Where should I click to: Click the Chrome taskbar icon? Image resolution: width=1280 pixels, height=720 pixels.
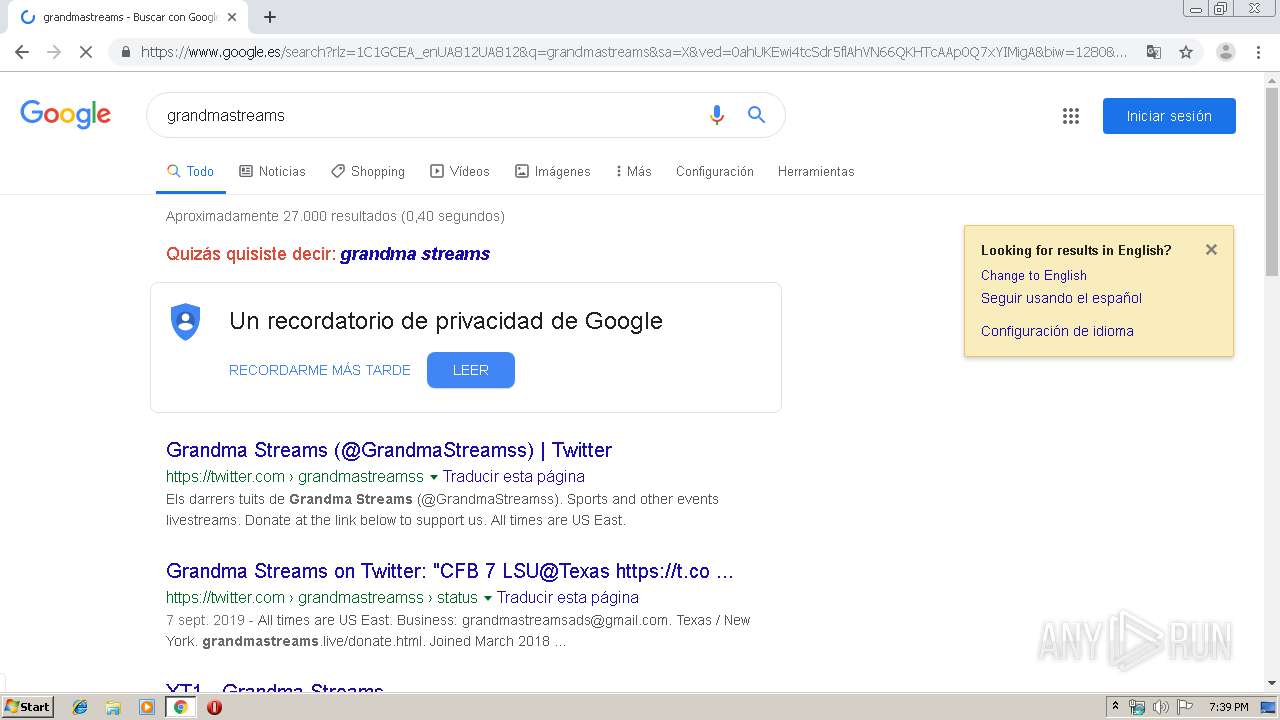pyautogui.click(x=180, y=707)
